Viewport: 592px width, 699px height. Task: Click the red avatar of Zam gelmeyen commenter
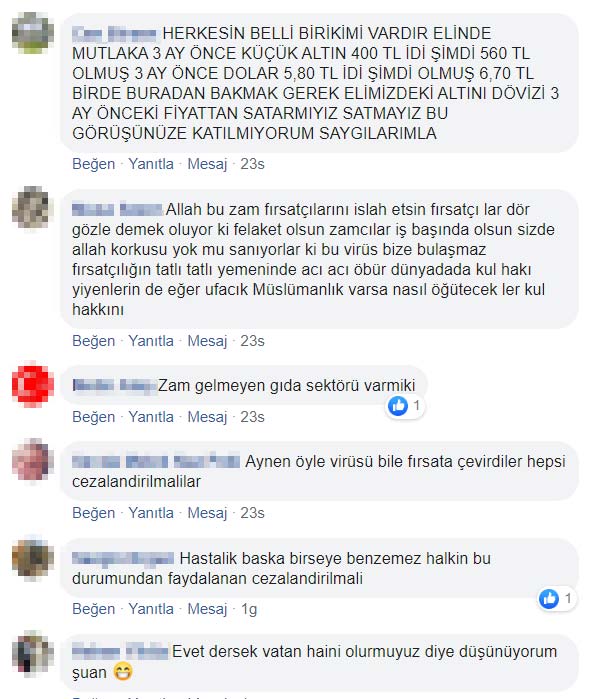[33, 386]
